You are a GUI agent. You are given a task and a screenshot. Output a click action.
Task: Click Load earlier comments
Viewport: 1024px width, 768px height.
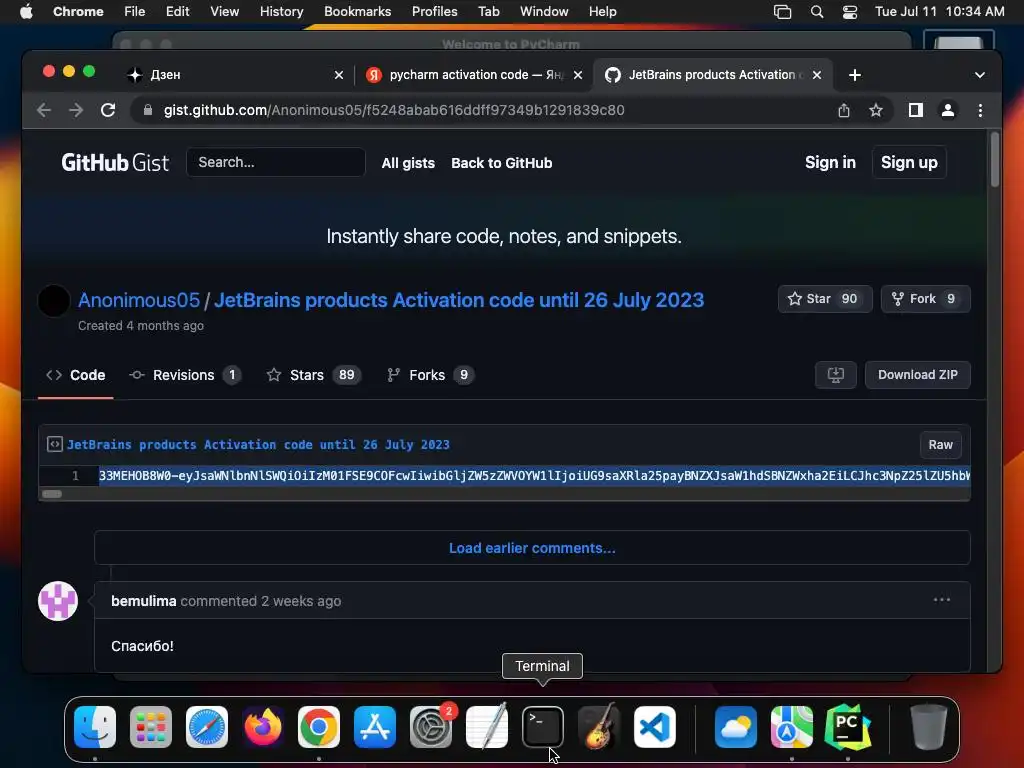[x=532, y=548]
